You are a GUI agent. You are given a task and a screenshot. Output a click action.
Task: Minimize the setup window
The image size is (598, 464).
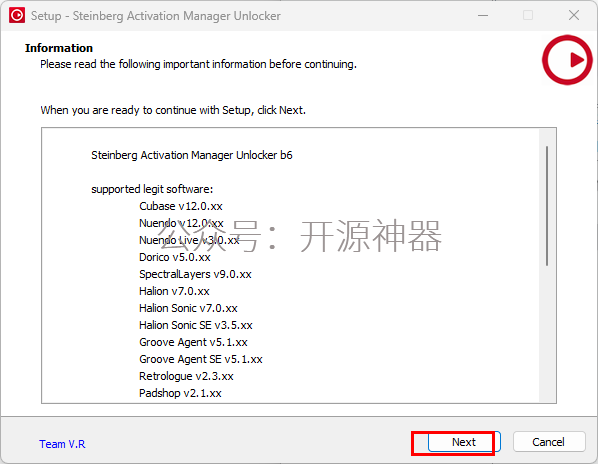pos(483,16)
